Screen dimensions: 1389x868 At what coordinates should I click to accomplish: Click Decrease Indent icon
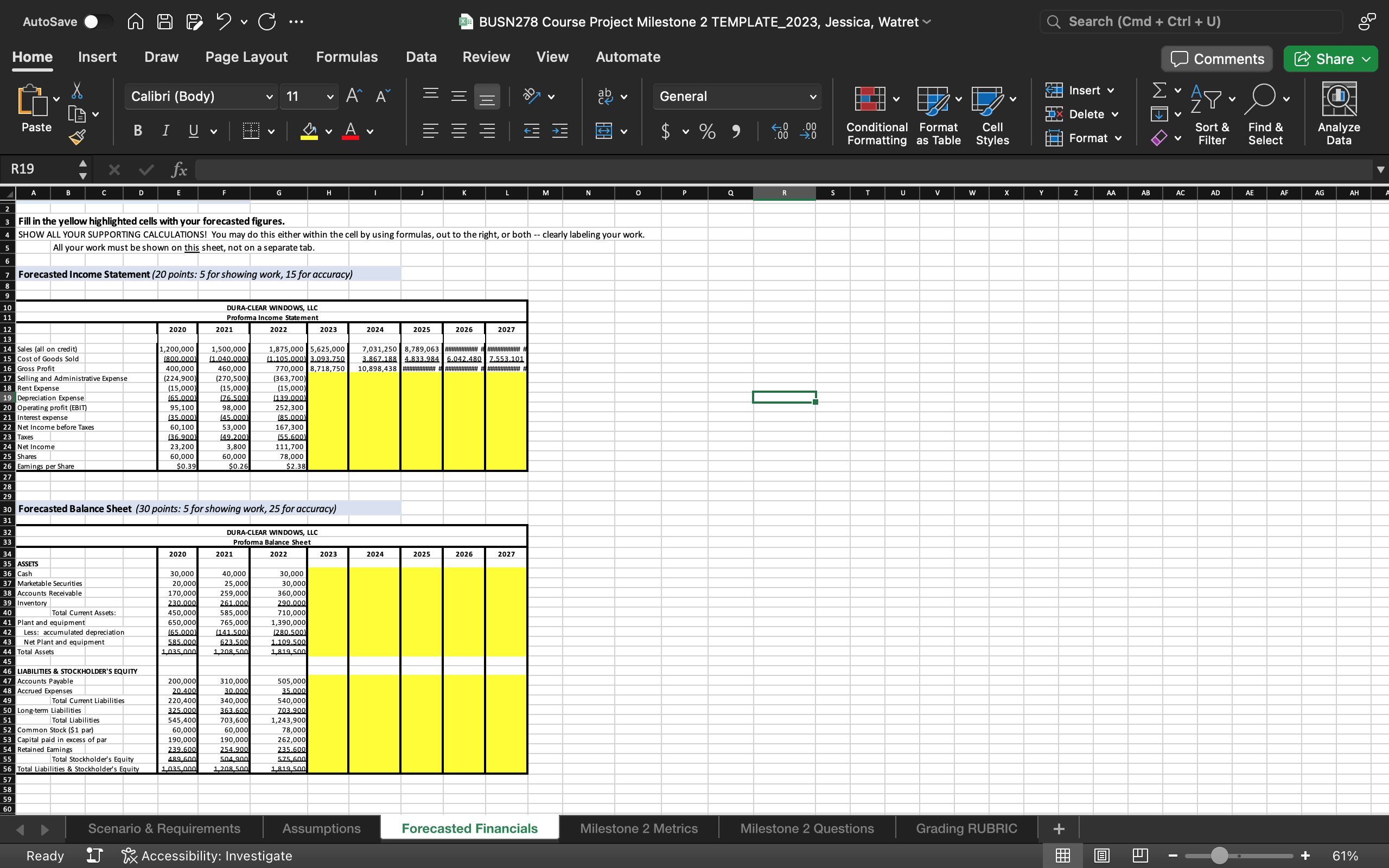532,131
